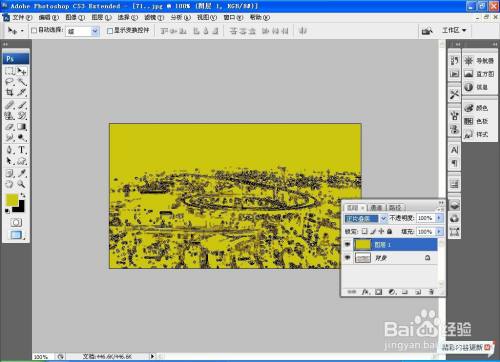Image resolution: width=500 pixels, height=362 pixels.
Task: Open the 文件 menu
Action: pos(22,17)
